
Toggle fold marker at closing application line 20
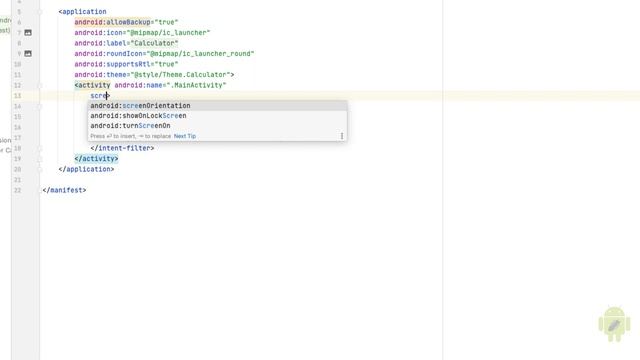tap(40, 169)
